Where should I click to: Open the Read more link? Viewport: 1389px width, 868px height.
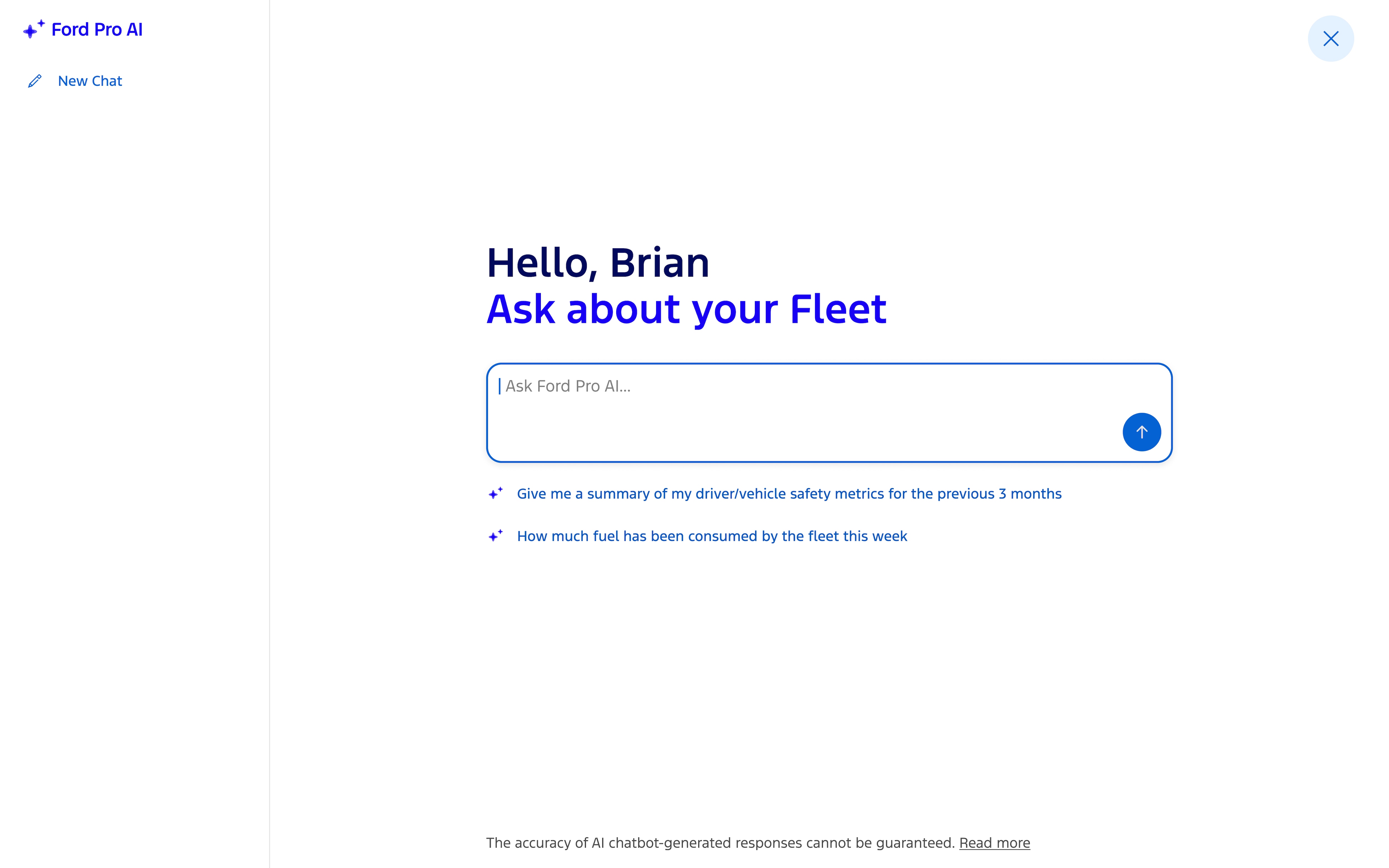pyautogui.click(x=995, y=843)
